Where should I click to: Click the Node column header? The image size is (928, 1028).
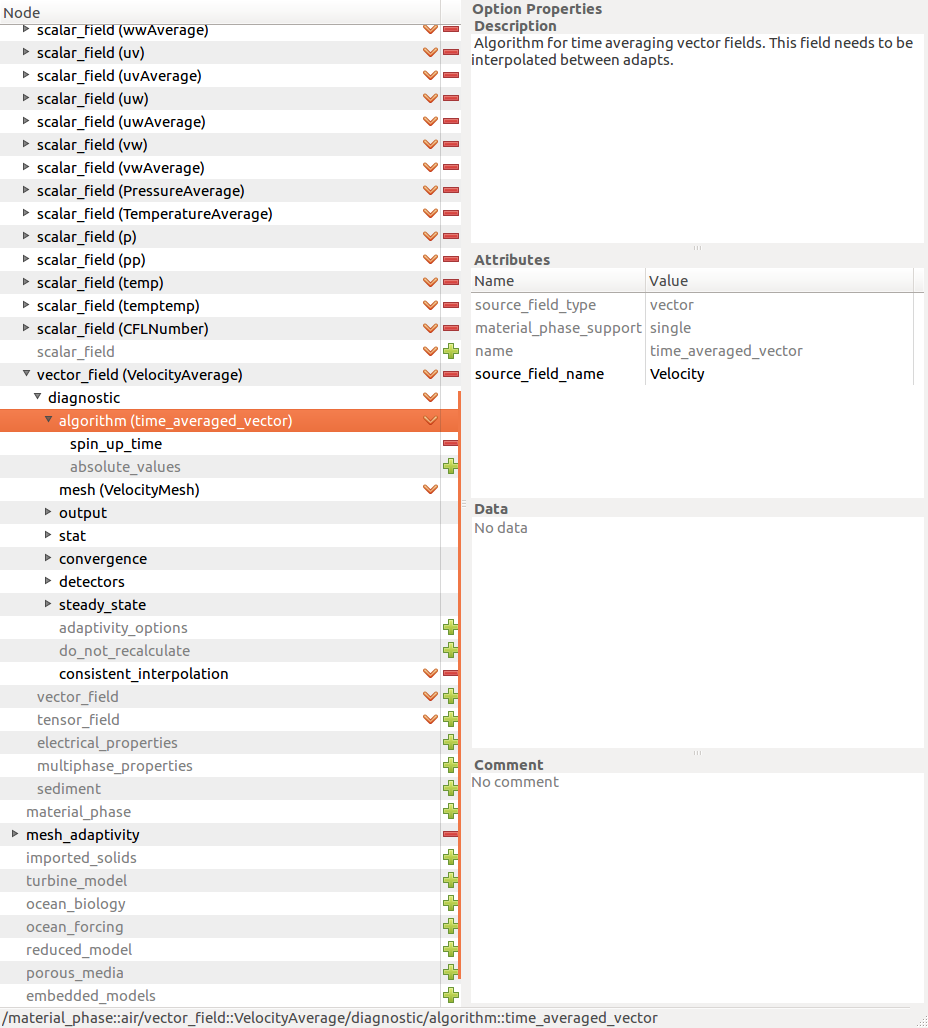[220, 12]
